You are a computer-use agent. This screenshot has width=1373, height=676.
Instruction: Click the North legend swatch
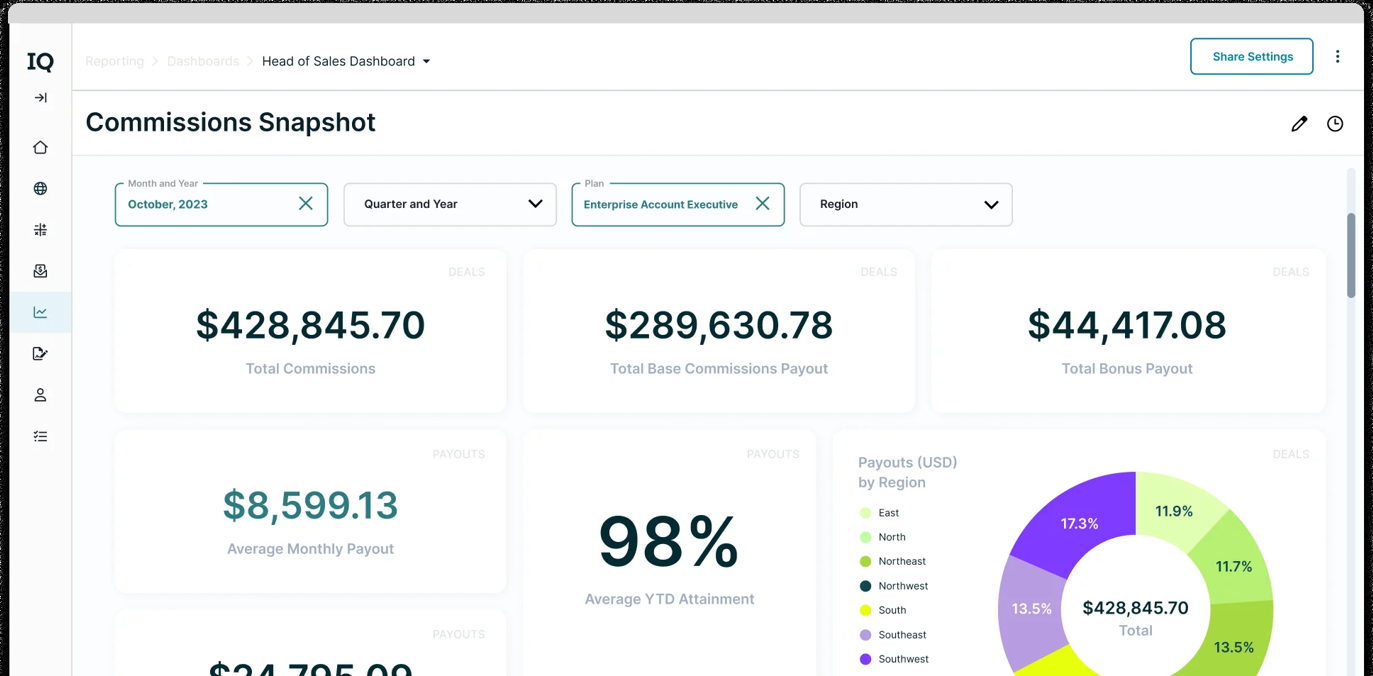(x=866, y=537)
